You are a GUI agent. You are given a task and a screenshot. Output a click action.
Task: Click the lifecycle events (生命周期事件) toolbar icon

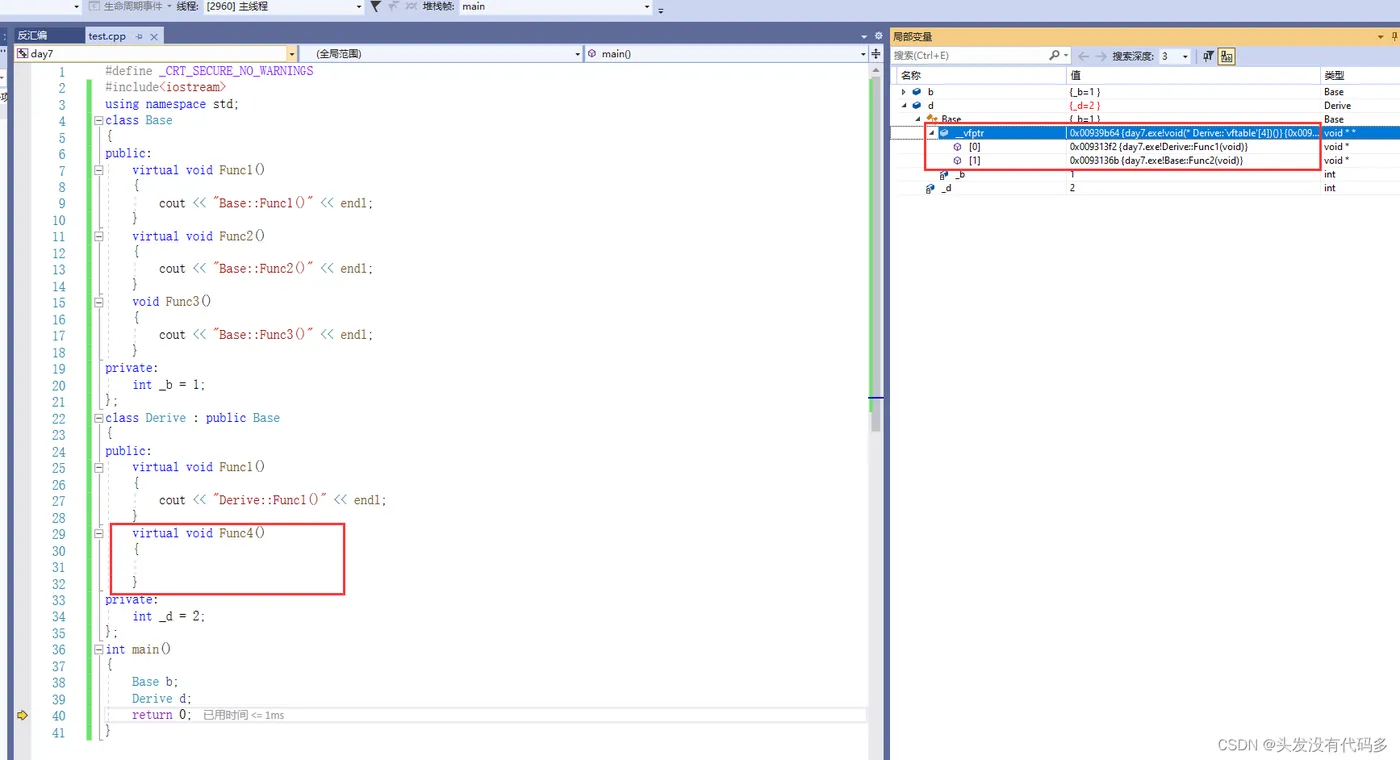tap(95, 6)
